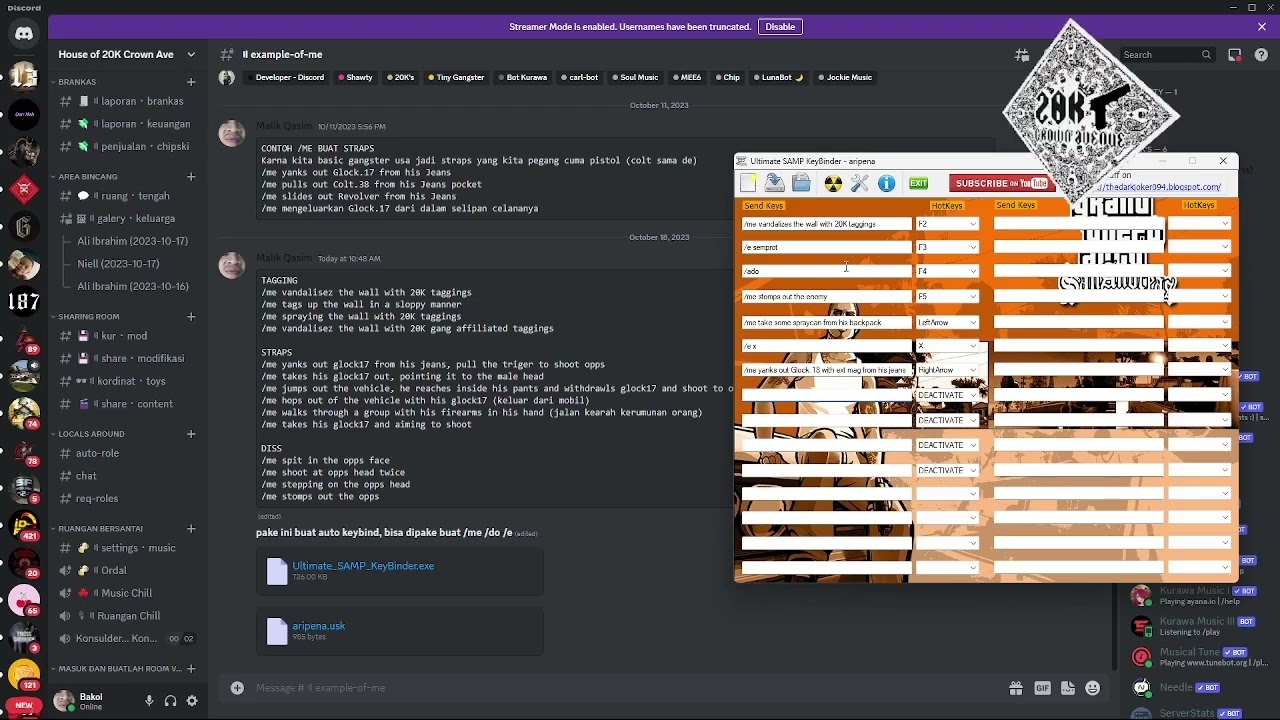This screenshot has height=720, width=1280.
Task: Add a channel to BRANKAS category
Action: pyautogui.click(x=191, y=82)
